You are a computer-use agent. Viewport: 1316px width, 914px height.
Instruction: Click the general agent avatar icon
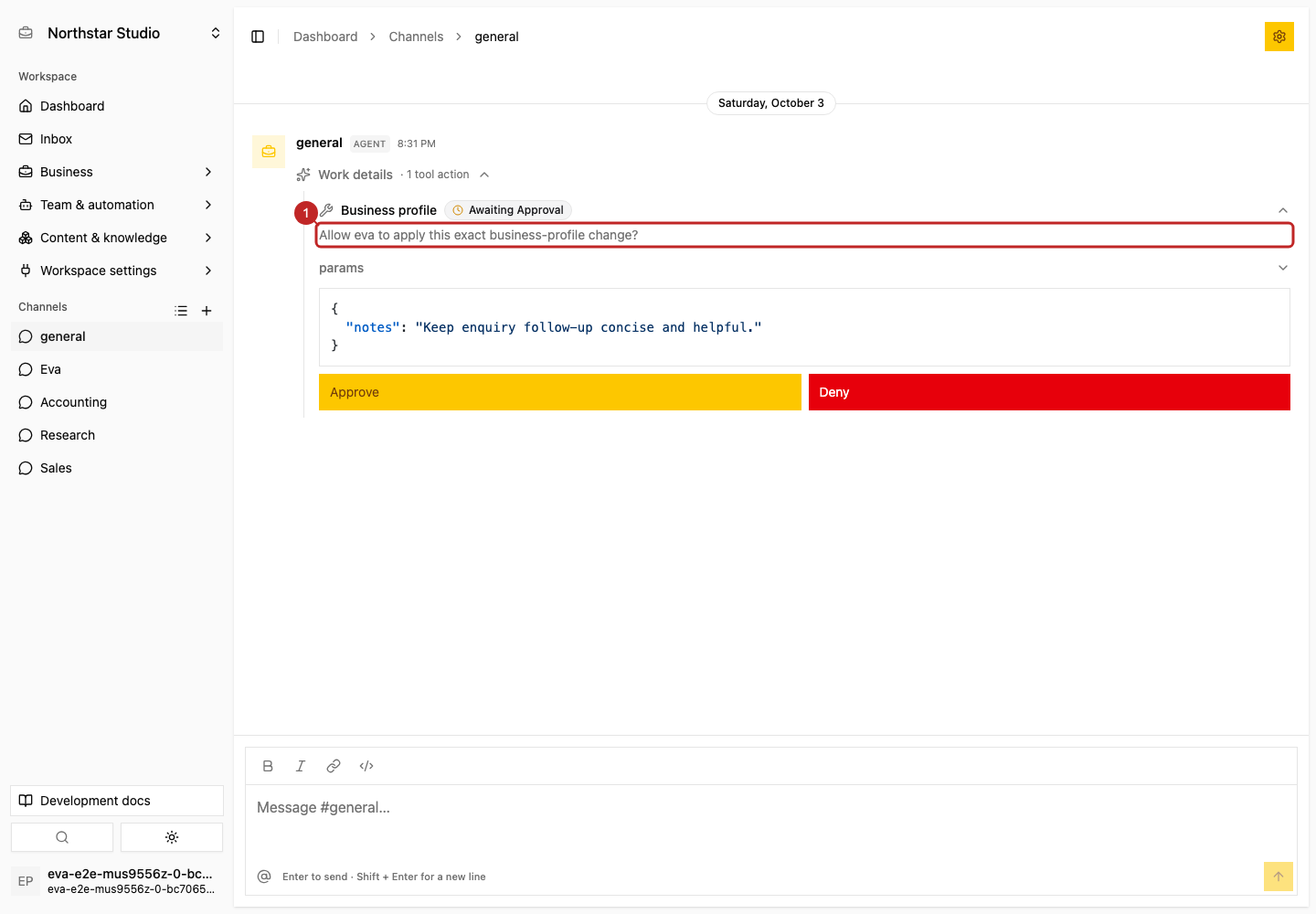[269, 152]
